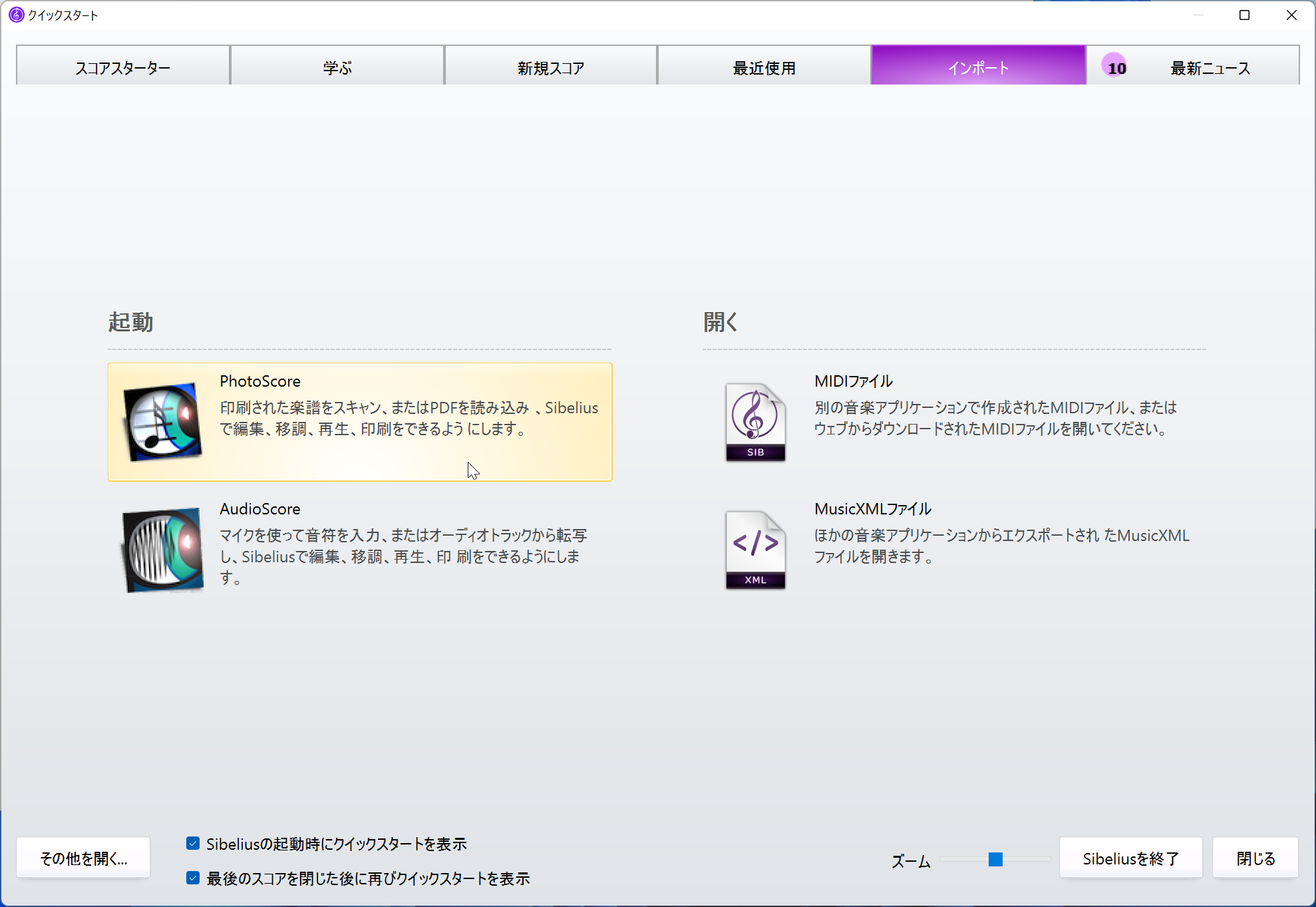
Task: Close the クイックスタート window
Action: click(1291, 15)
